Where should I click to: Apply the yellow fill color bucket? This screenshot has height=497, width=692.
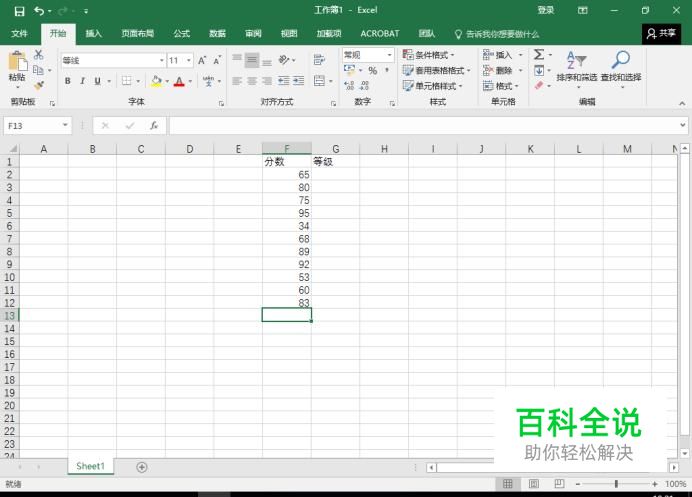(x=156, y=81)
